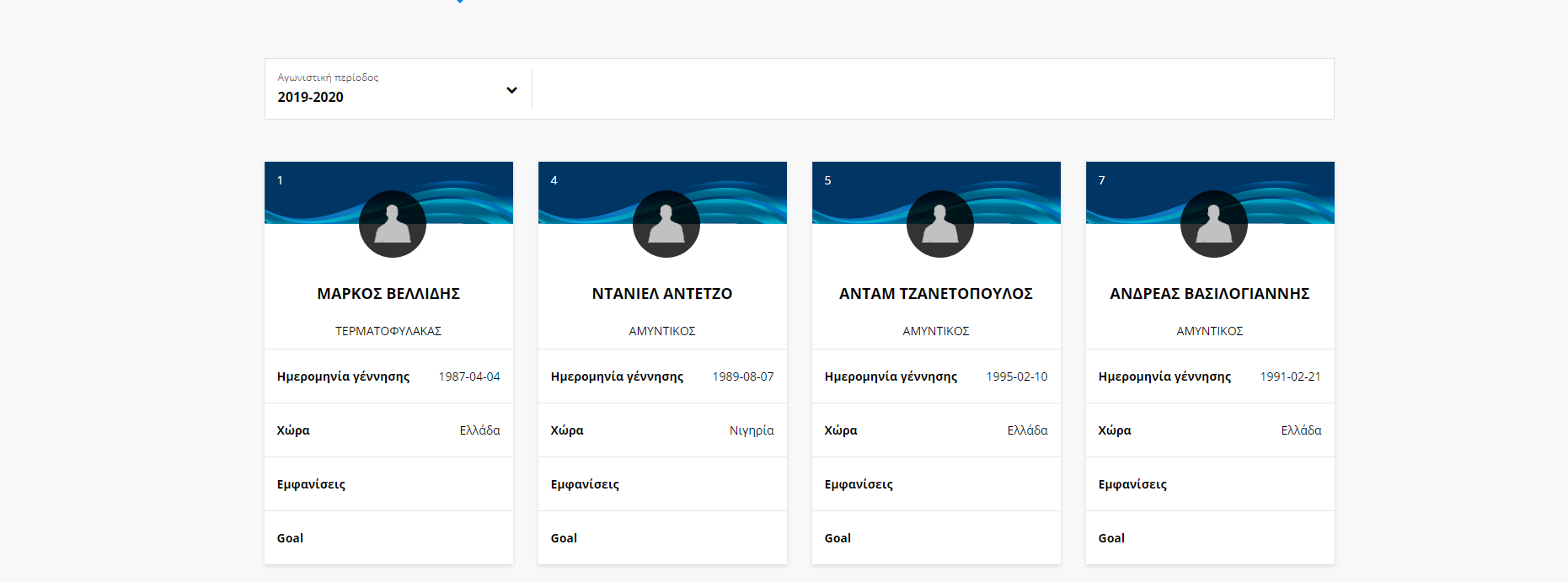
Task: Click ΑΜΥΝΤΙΚΟΣ under ΑΝΔΡΕΑΣ ΒΑΣΙΛΟΓΙΑΝΝΗΣ
Action: point(1210,331)
